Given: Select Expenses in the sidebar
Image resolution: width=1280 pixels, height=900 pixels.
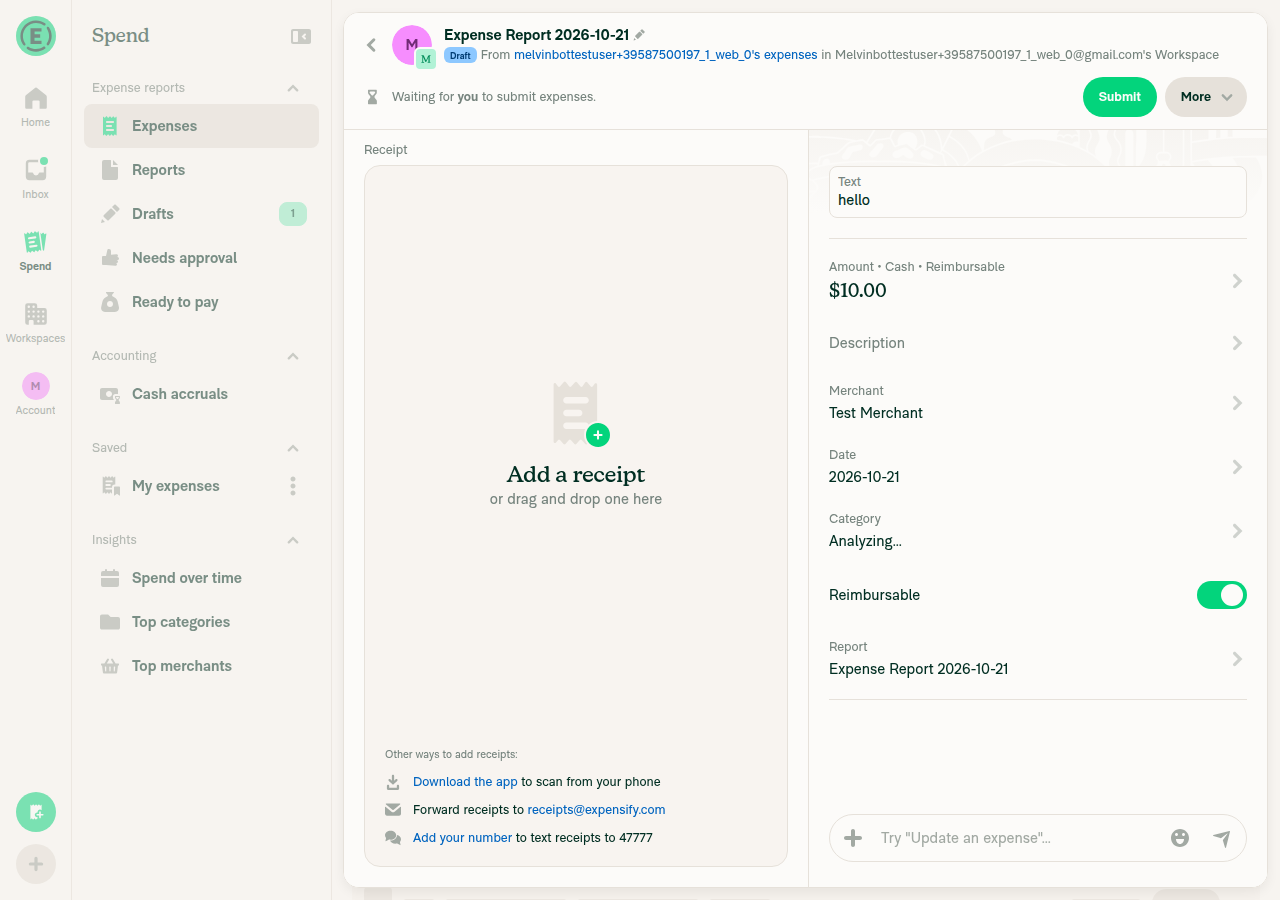Looking at the screenshot, I should (201, 126).
